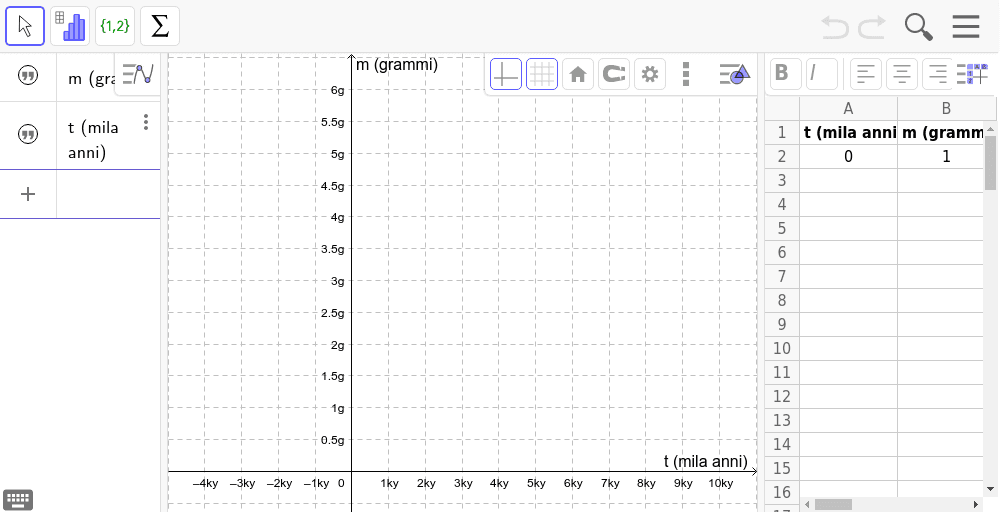Image resolution: width=1000 pixels, height=514 pixels.
Task: Toggle Bold formatting in spreadsheet
Action: click(785, 74)
